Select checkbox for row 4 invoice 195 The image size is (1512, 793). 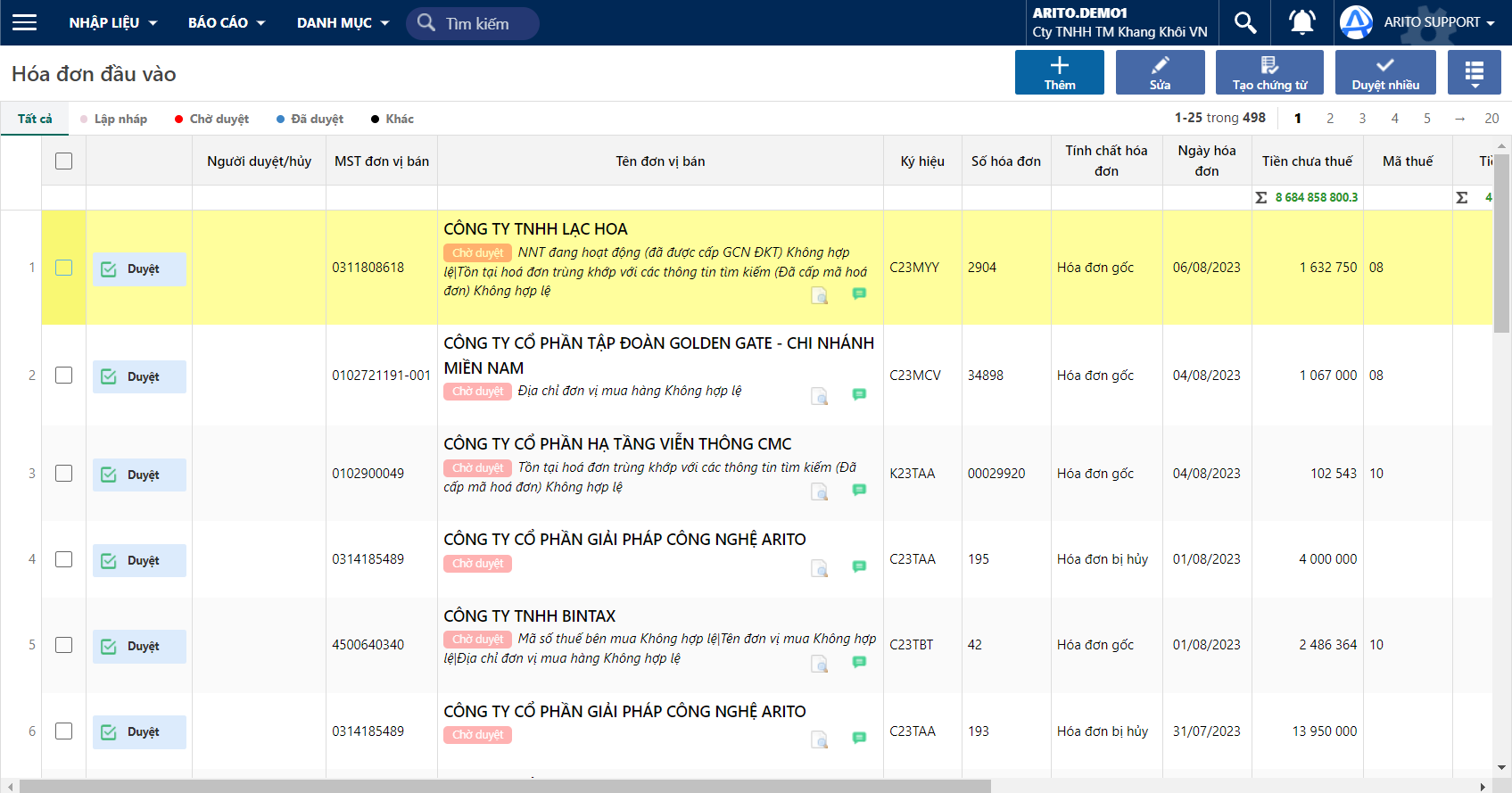click(63, 559)
